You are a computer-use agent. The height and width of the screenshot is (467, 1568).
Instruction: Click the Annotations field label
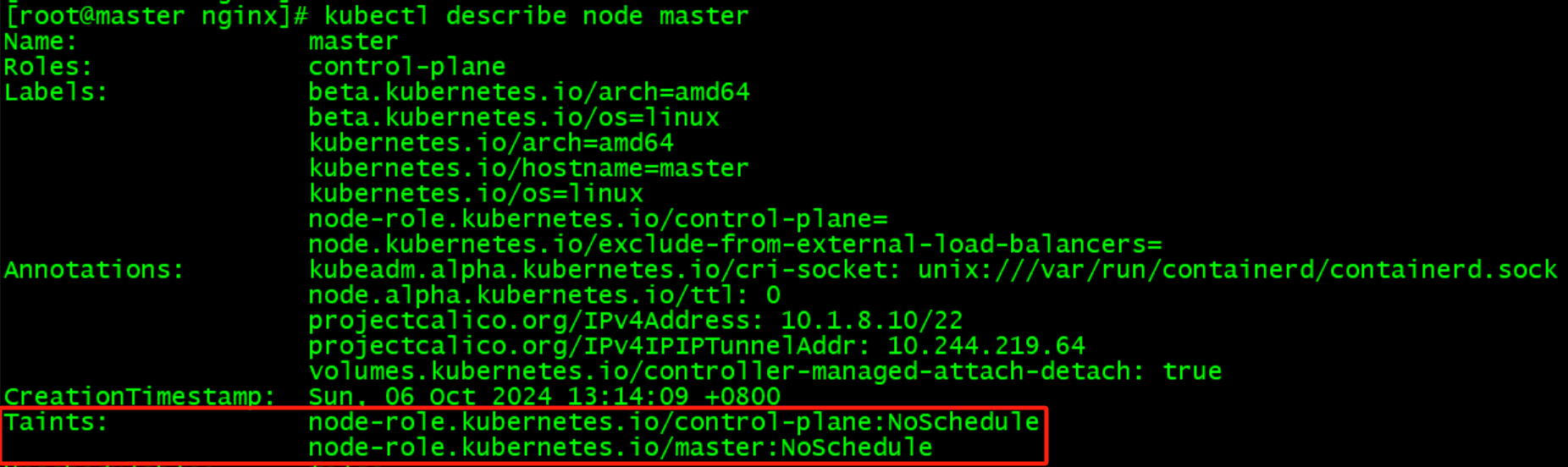click(x=93, y=270)
